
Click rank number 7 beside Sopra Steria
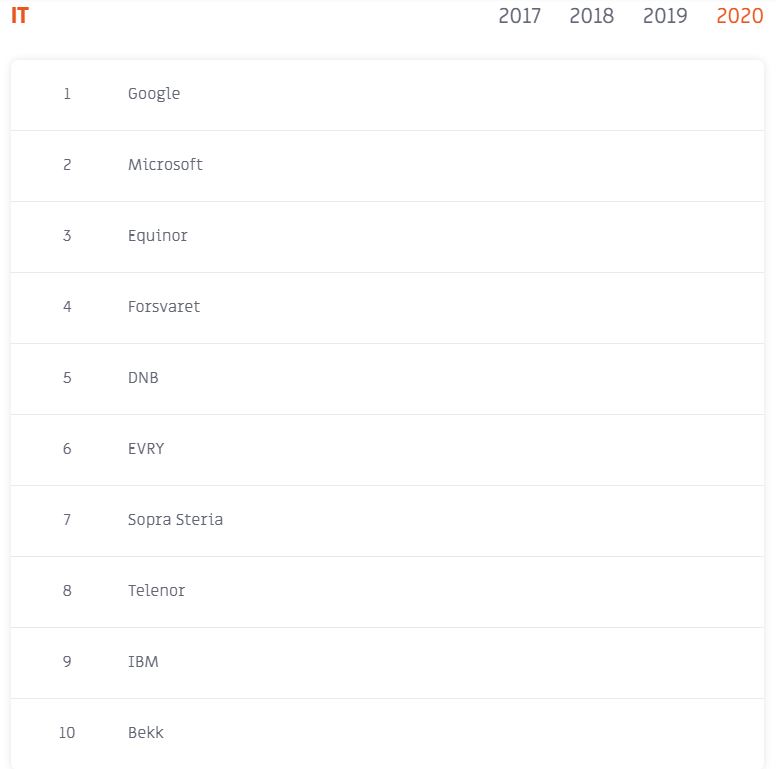tap(67, 520)
